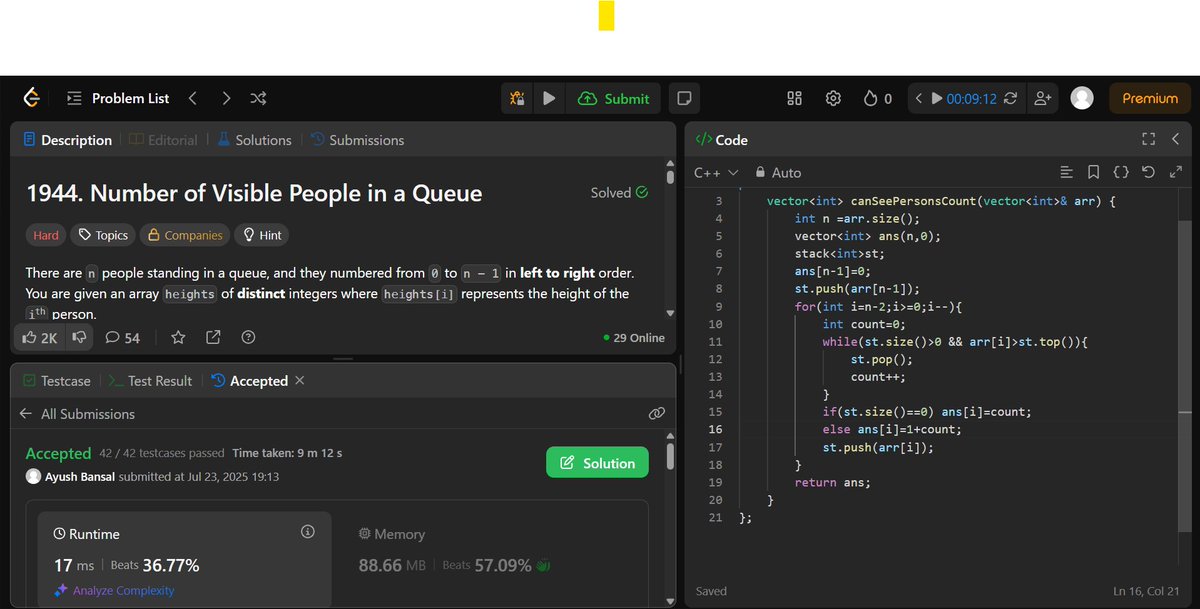Pick a random problem shuffle icon
Screen dimensions: 1200x609
(258, 98)
